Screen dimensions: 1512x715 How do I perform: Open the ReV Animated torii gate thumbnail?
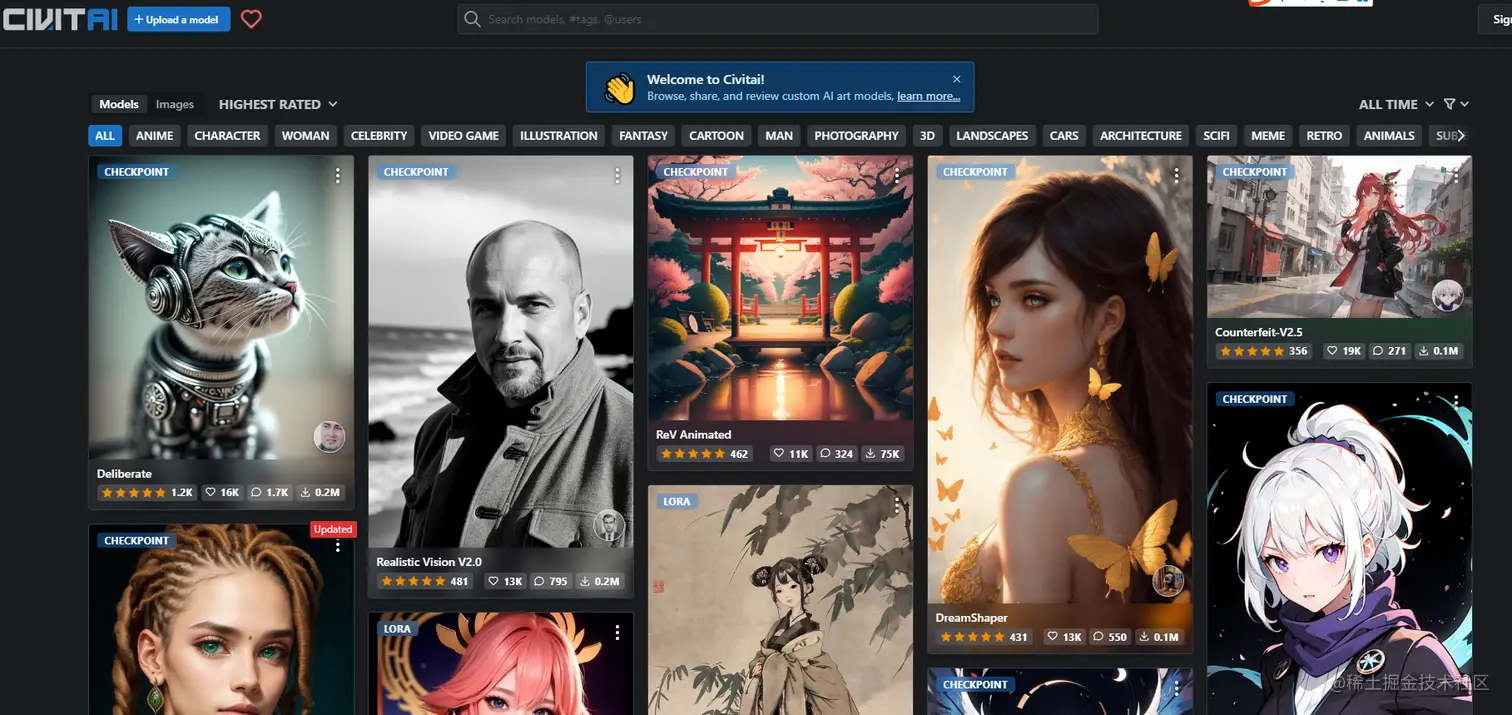tap(780, 288)
